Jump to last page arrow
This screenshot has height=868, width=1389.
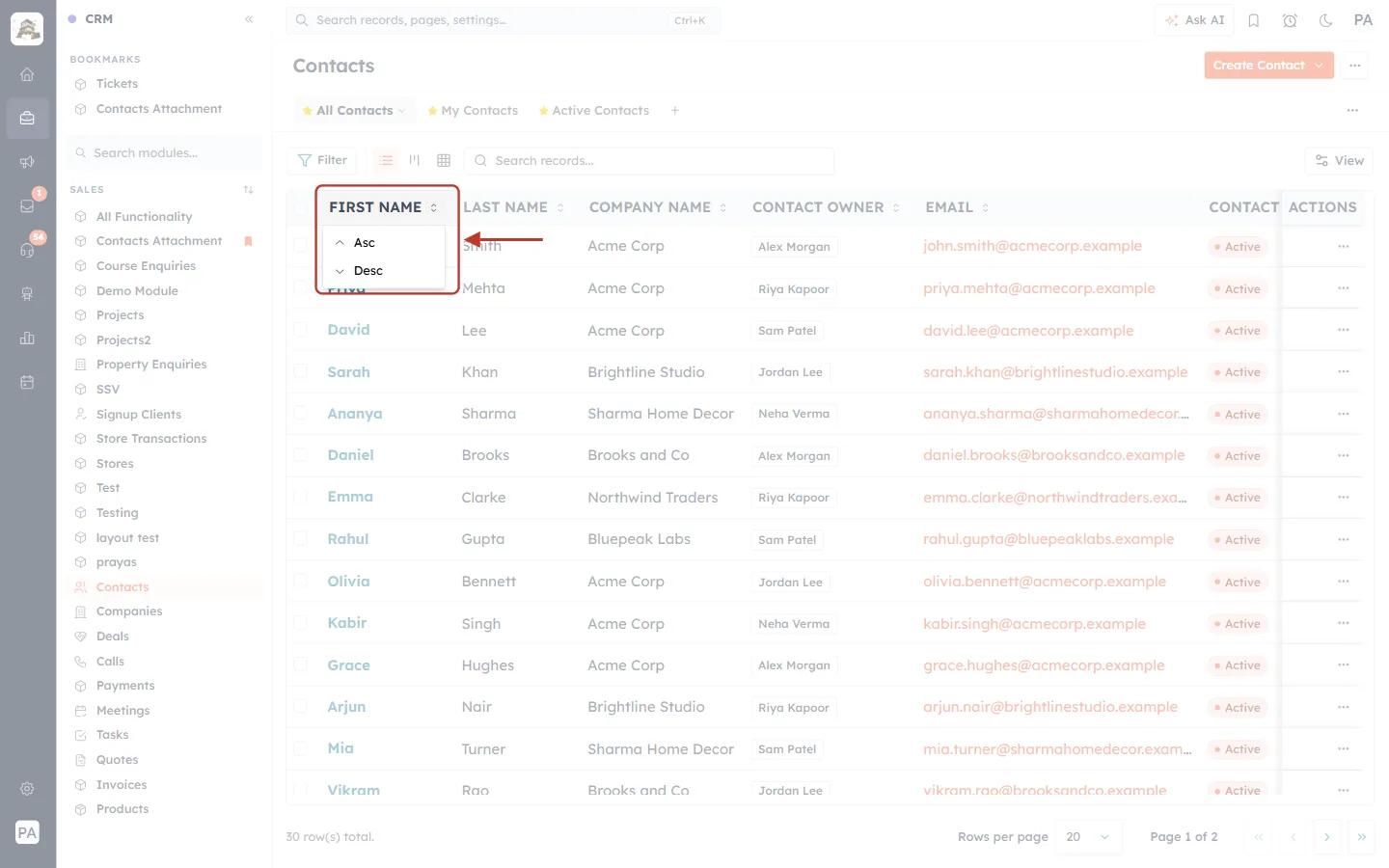[1362, 837]
